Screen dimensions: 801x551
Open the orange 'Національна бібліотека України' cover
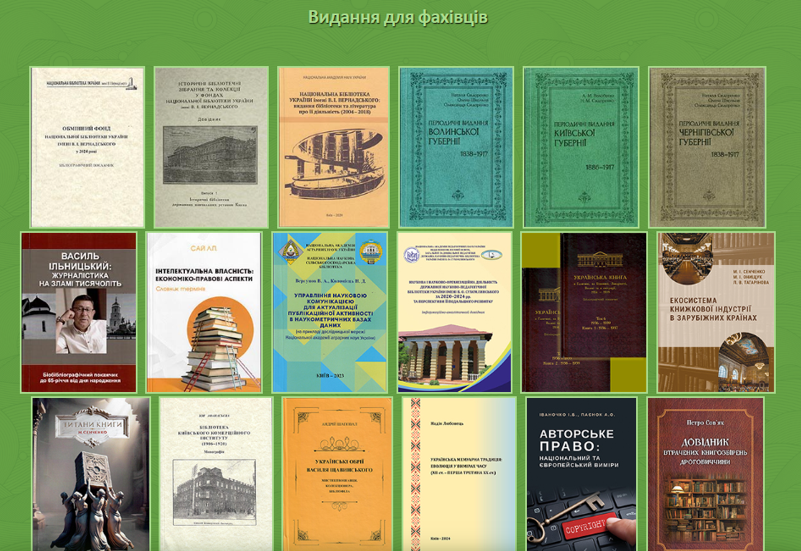(333, 147)
